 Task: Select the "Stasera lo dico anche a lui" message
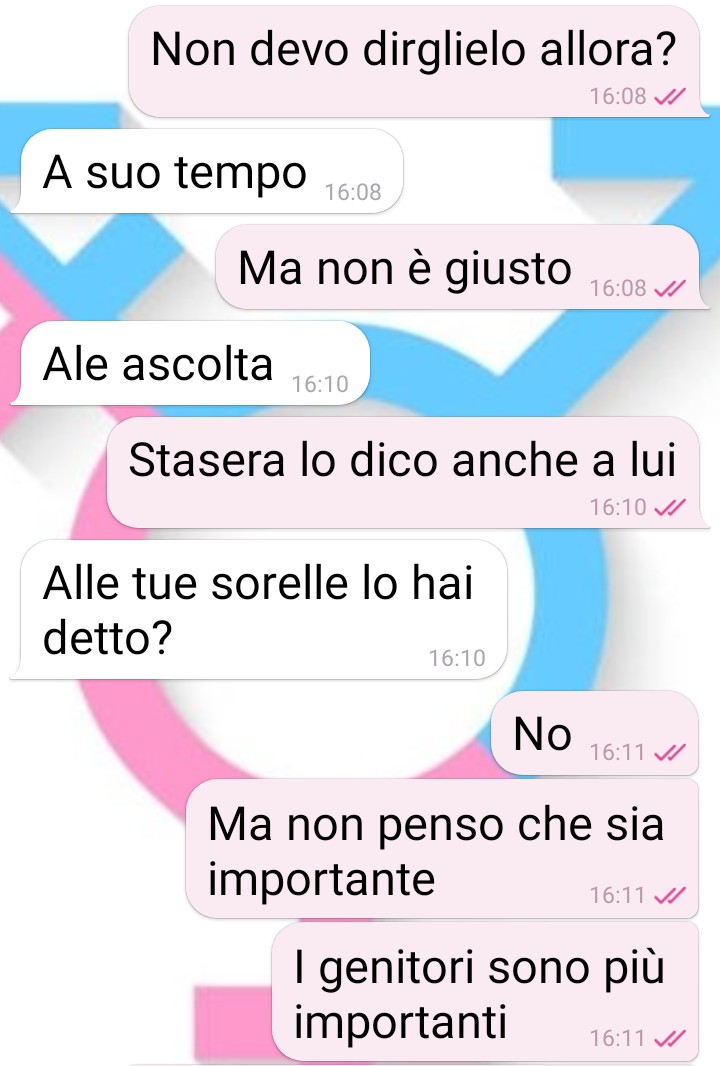tap(403, 473)
